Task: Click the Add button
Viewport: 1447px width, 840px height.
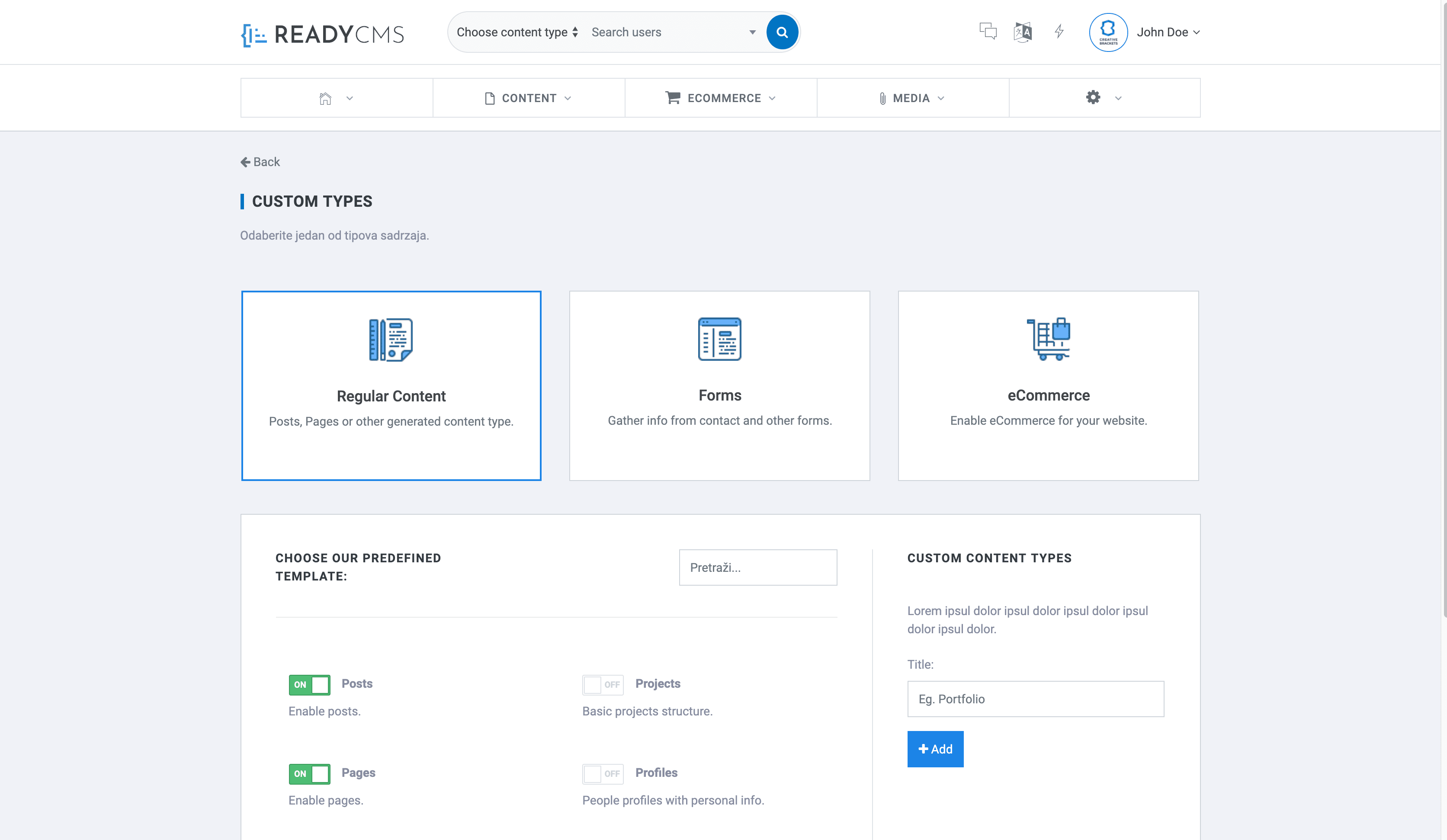Action: [935, 749]
